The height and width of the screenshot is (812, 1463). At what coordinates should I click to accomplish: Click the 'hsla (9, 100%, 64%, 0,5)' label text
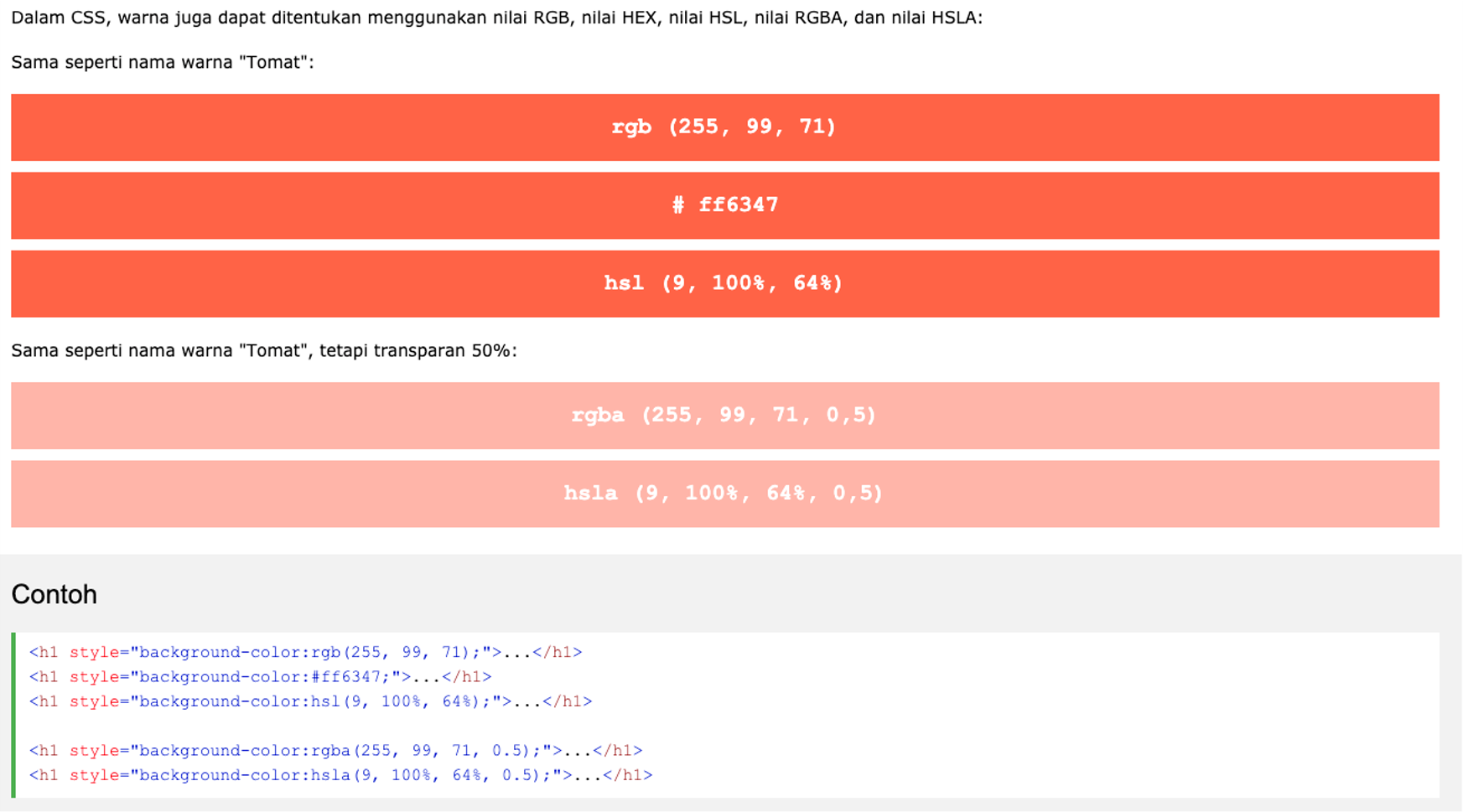[724, 493]
